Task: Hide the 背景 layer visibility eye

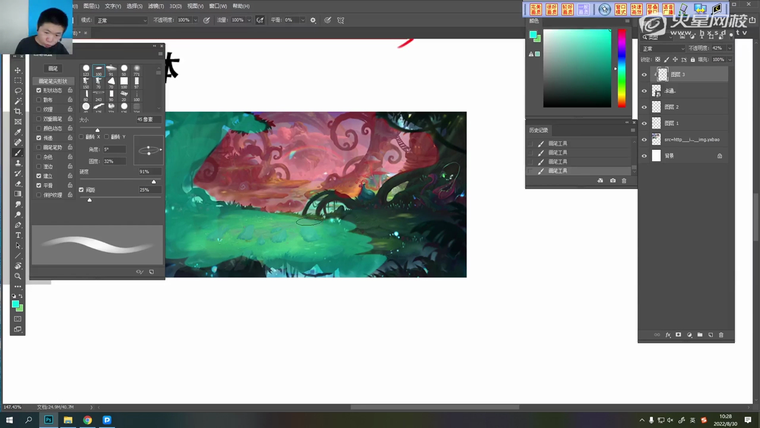Action: [644, 156]
